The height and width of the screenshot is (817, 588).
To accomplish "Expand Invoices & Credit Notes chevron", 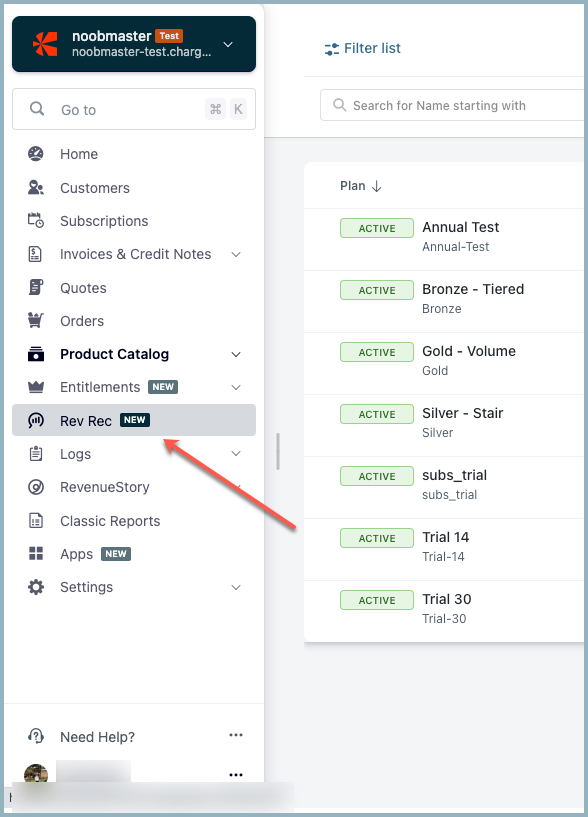I will click(x=236, y=254).
